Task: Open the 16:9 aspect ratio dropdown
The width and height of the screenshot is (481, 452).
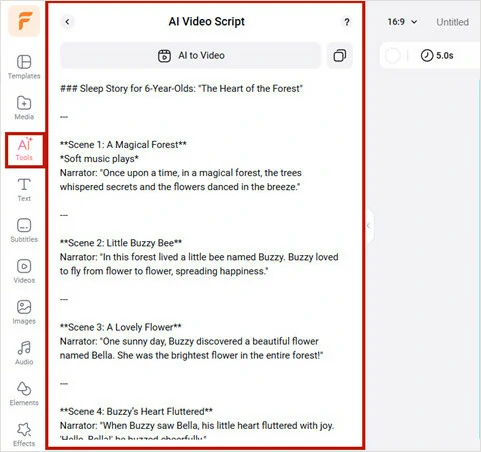Action: coord(402,22)
